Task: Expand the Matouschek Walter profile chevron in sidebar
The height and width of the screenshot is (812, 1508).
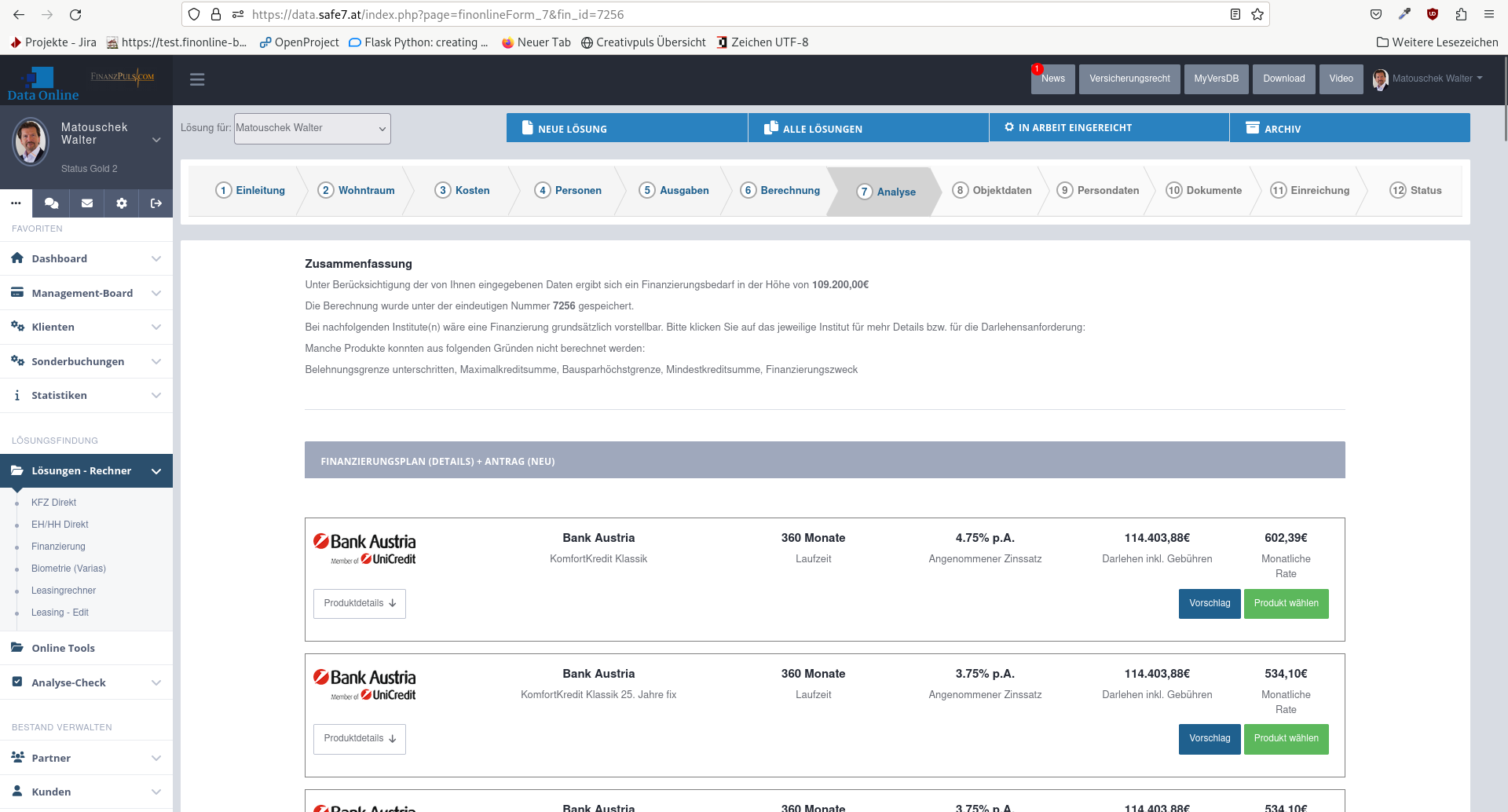Action: [x=156, y=140]
